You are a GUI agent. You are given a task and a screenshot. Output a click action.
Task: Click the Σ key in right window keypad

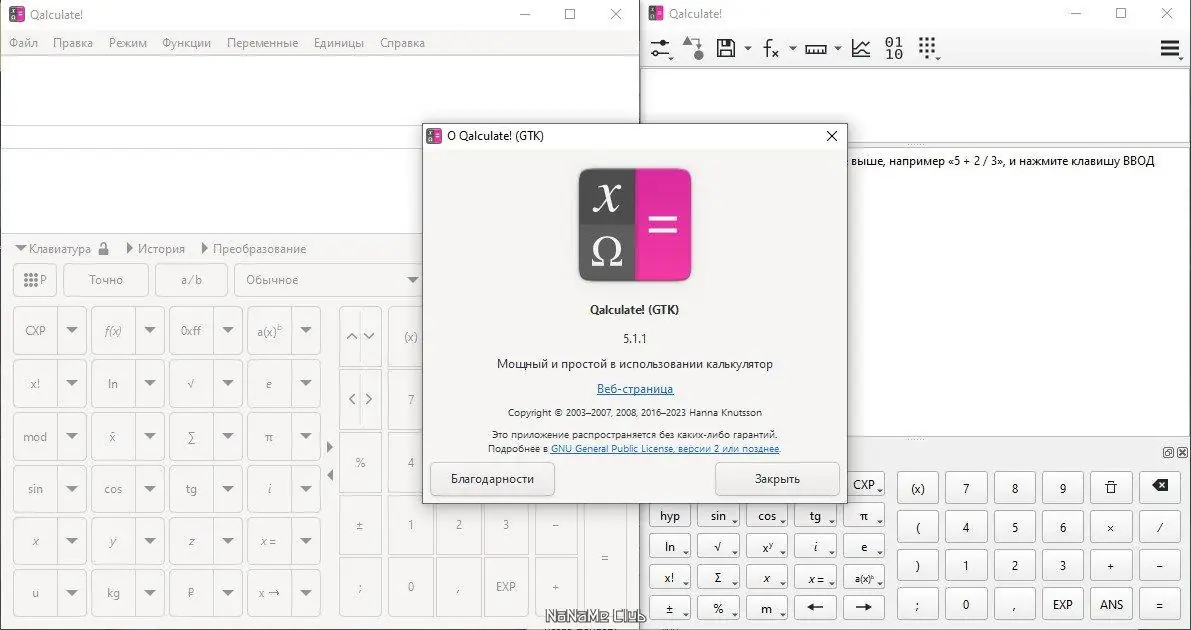click(x=718, y=578)
